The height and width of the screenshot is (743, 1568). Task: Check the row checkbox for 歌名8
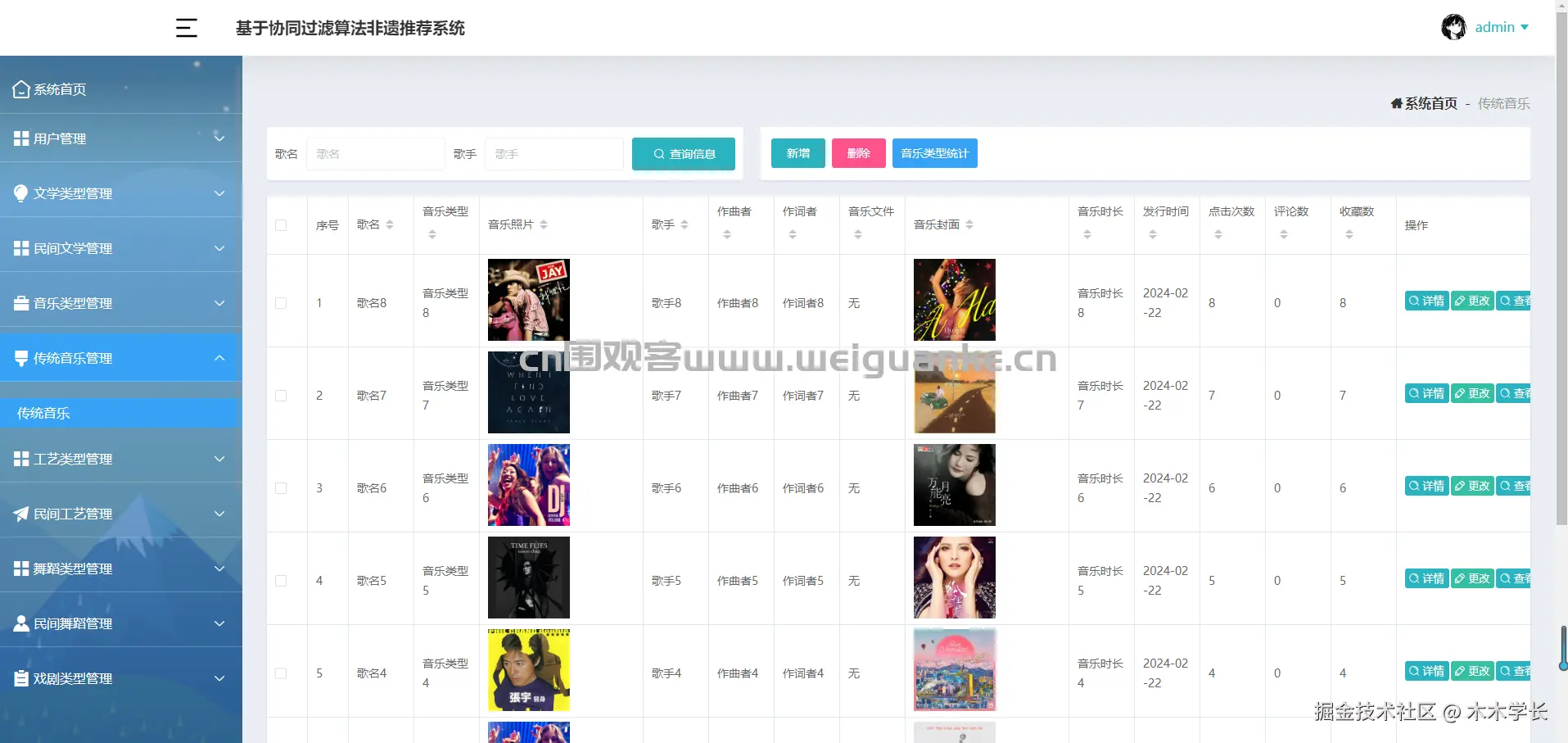[281, 303]
